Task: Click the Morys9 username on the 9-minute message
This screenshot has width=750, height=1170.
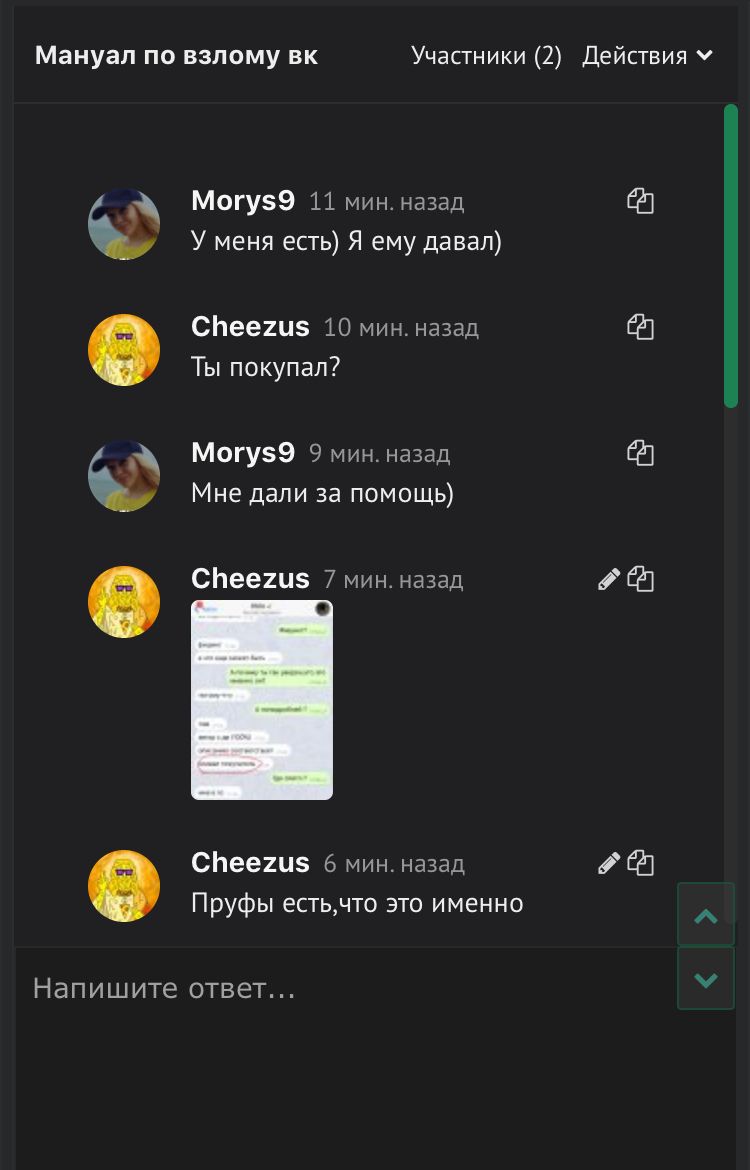Action: [x=243, y=453]
